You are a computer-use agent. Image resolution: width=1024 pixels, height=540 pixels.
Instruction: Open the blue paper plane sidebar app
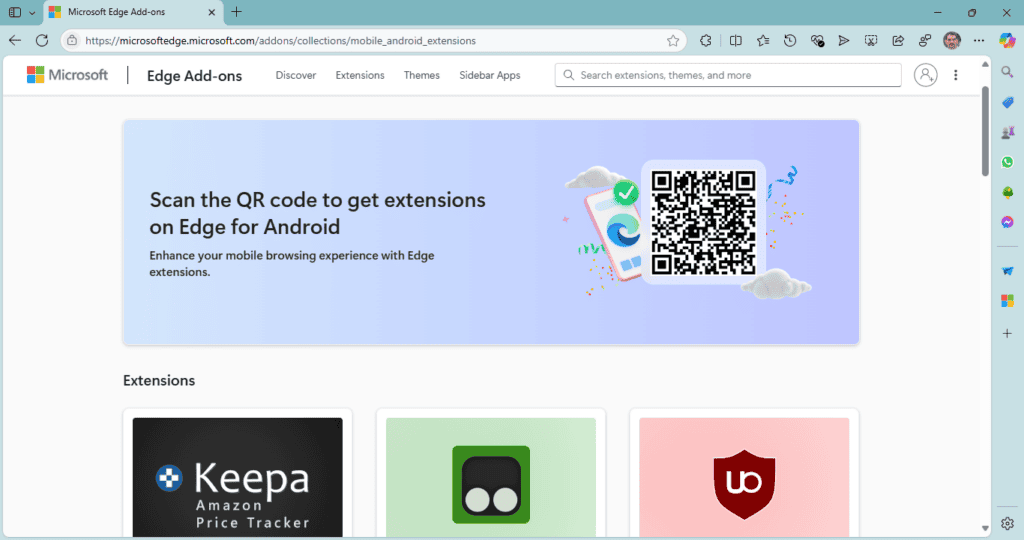tap(1007, 270)
